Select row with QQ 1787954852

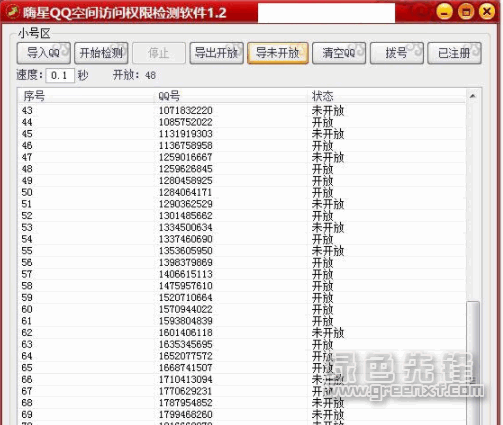242,403
